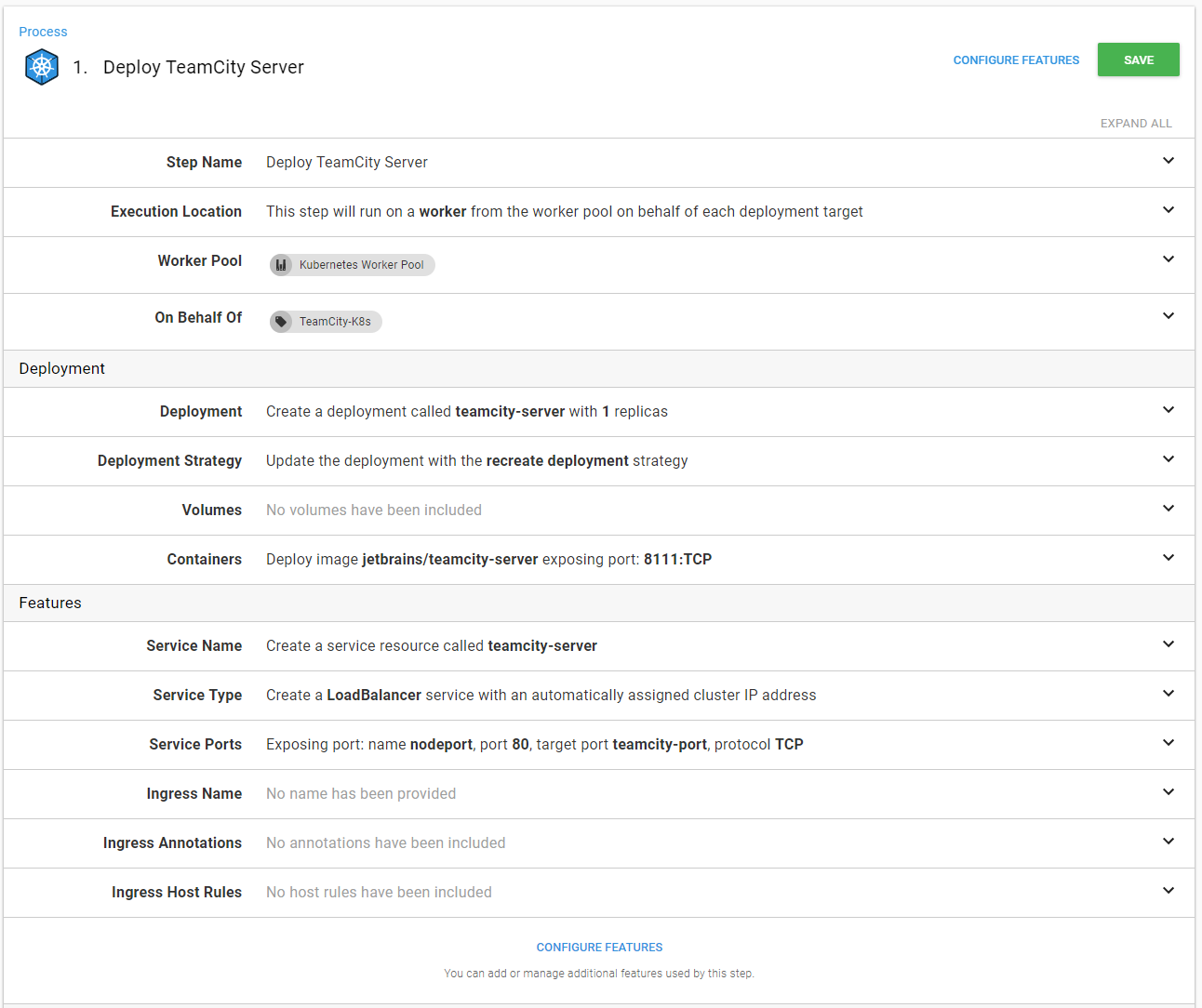The image size is (1202, 1008).
Task: Expand the Step Name row
Action: tap(1168, 161)
